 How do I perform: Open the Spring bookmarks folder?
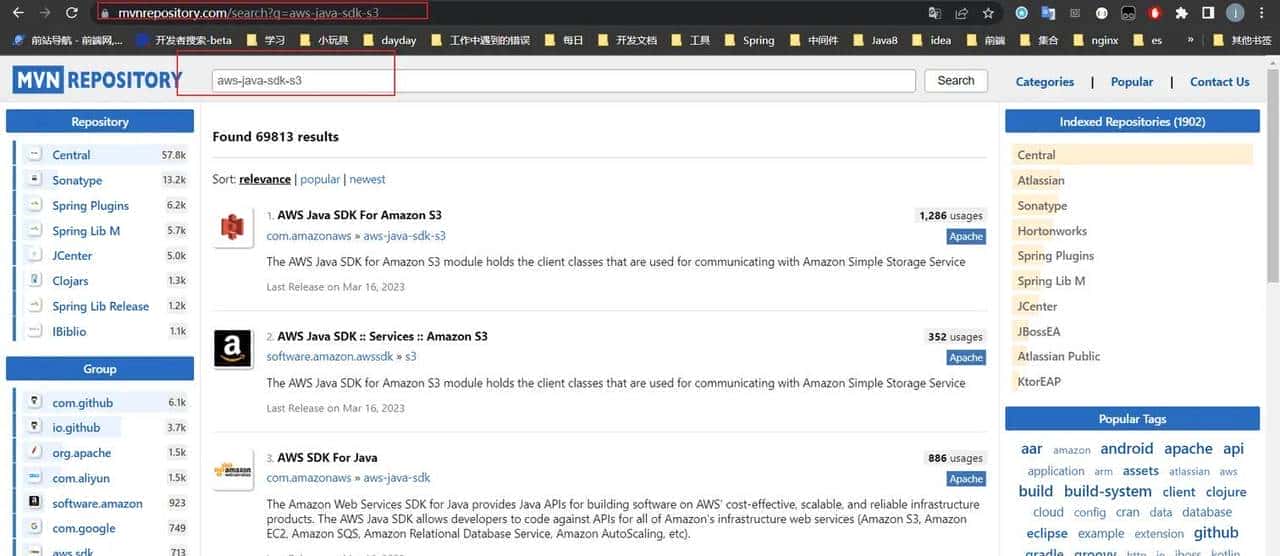748,40
